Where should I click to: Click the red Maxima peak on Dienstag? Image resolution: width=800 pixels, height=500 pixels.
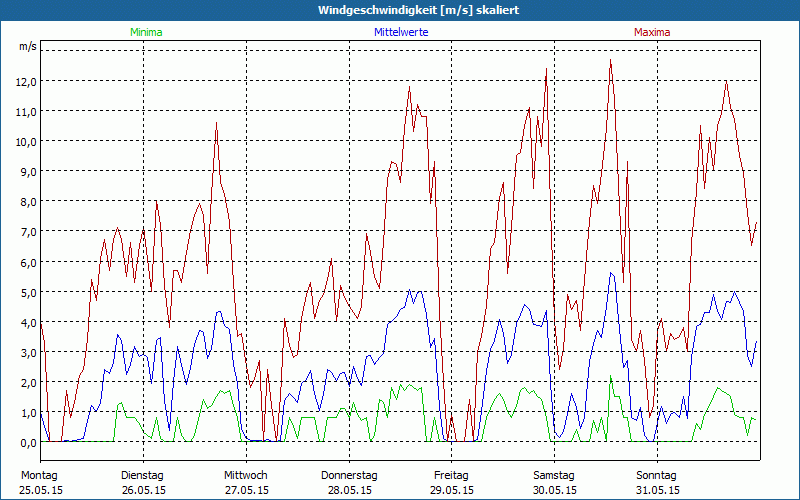(x=216, y=123)
